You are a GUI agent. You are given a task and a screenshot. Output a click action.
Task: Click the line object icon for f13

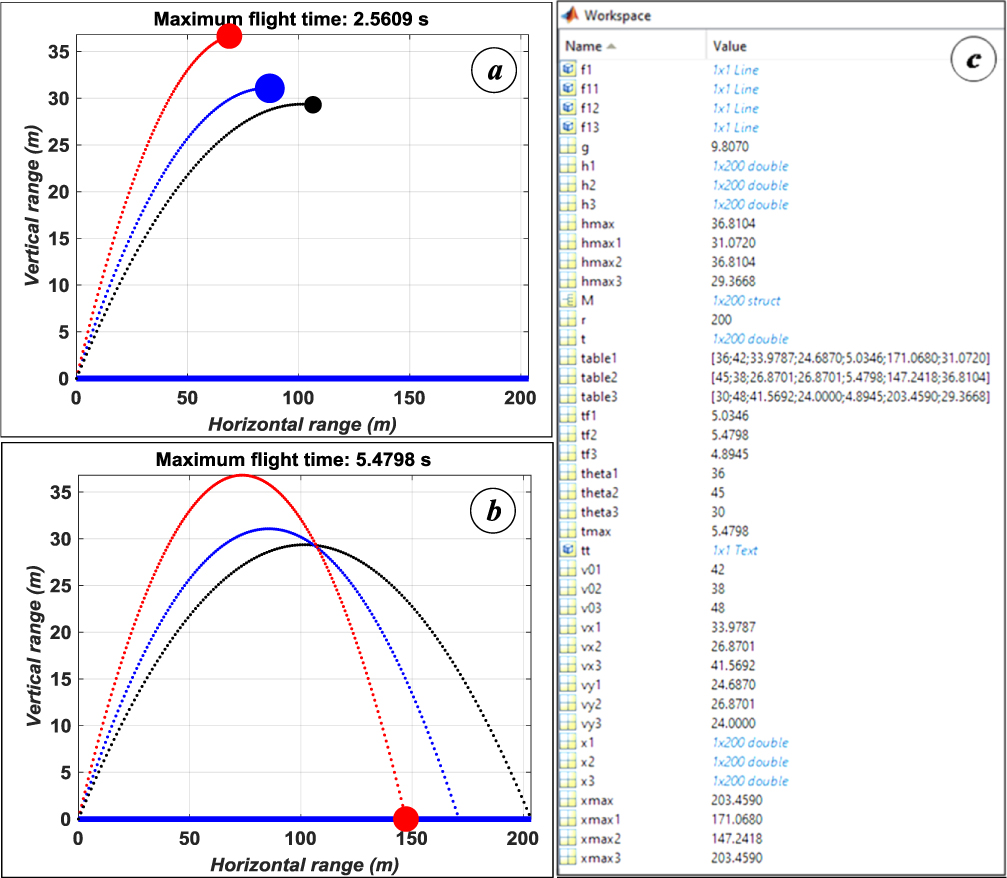click(568, 127)
